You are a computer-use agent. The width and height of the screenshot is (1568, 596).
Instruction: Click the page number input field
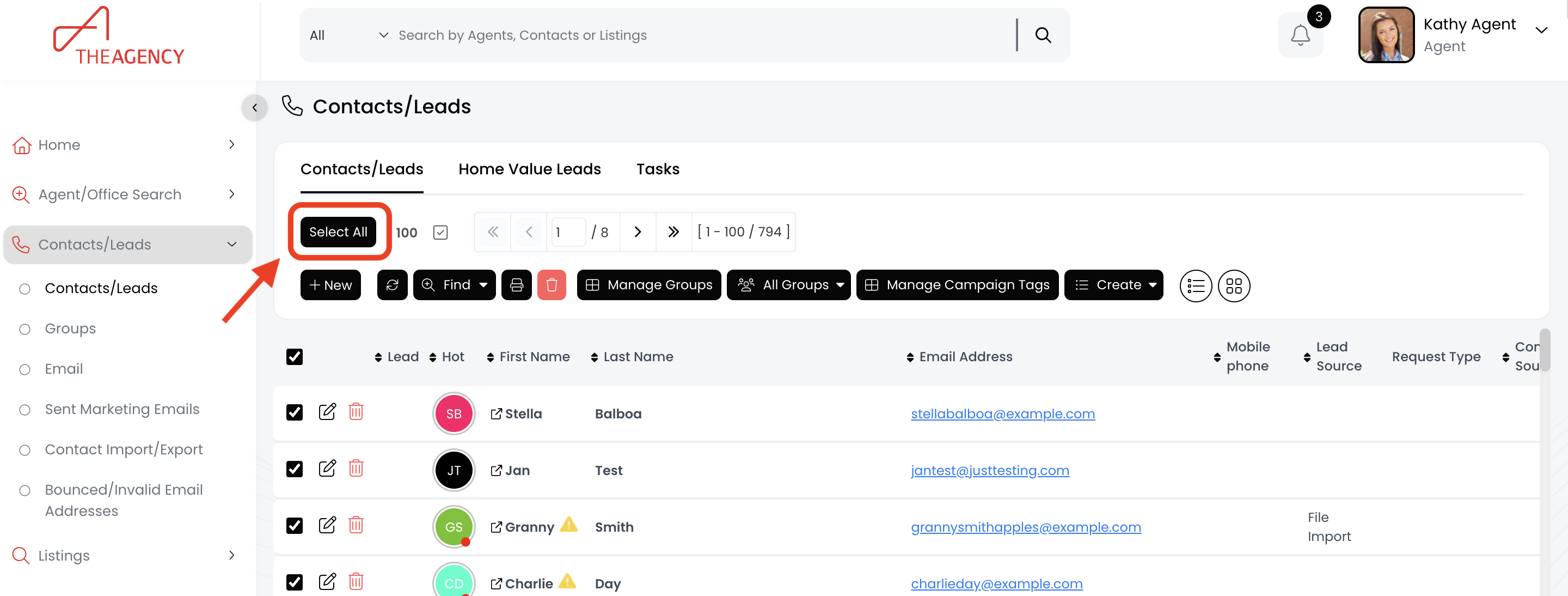pos(568,232)
